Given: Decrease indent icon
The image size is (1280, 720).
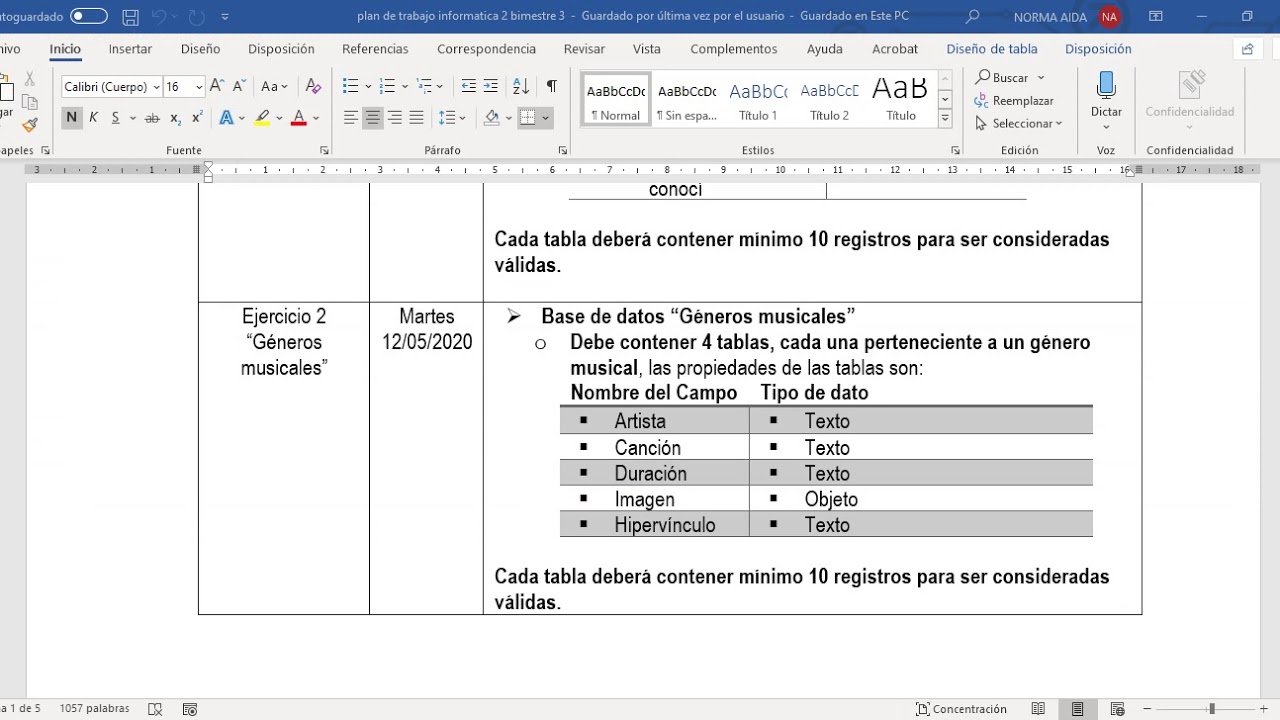Looking at the screenshot, I should pyautogui.click(x=469, y=87).
